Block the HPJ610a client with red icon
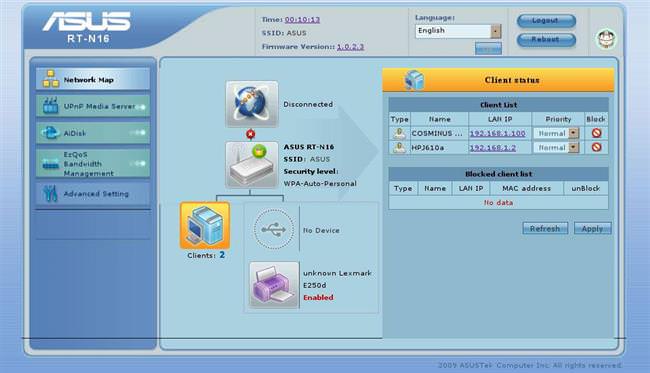This screenshot has width=650, height=373. pyautogui.click(x=596, y=147)
